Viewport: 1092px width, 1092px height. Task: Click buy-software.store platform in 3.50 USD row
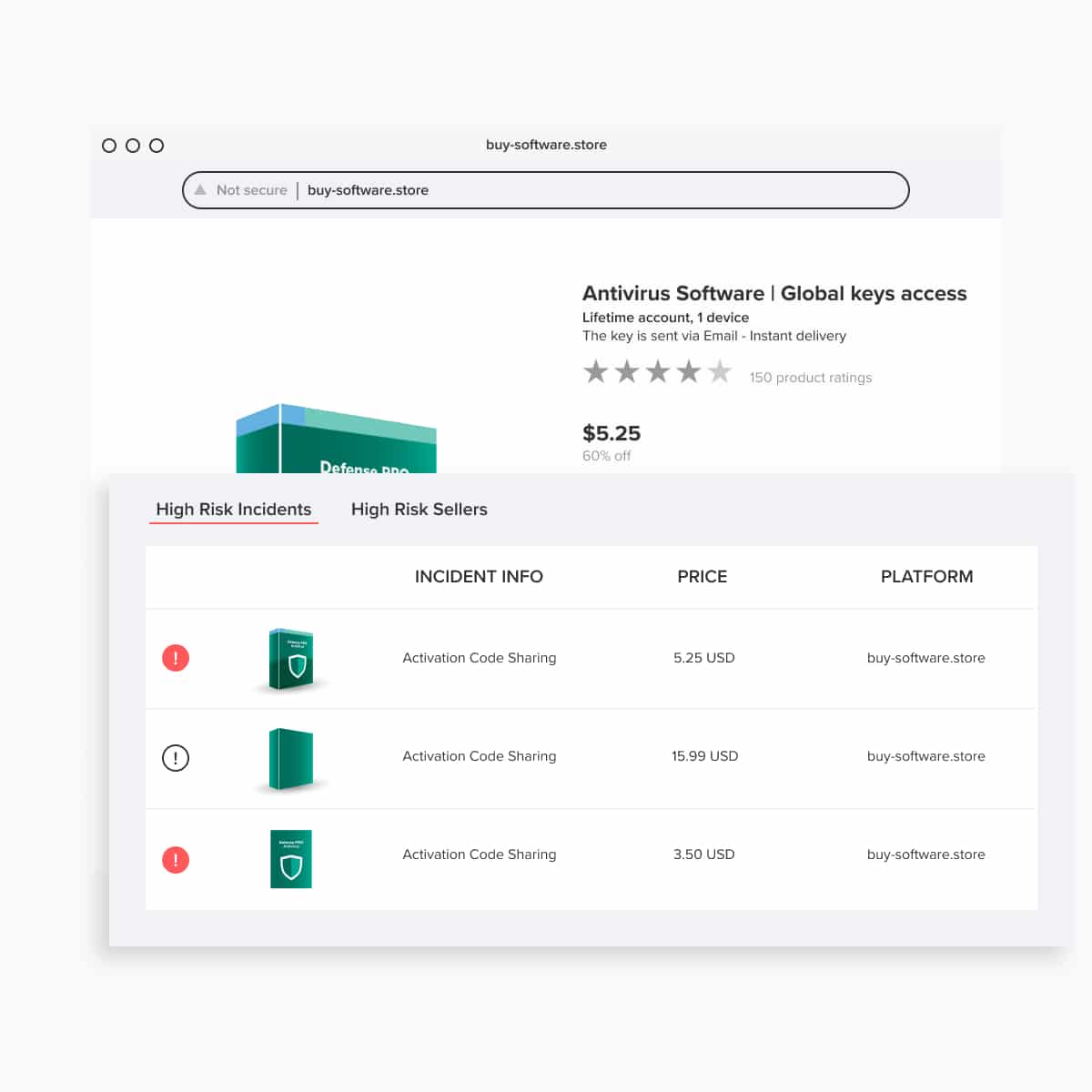coord(926,854)
